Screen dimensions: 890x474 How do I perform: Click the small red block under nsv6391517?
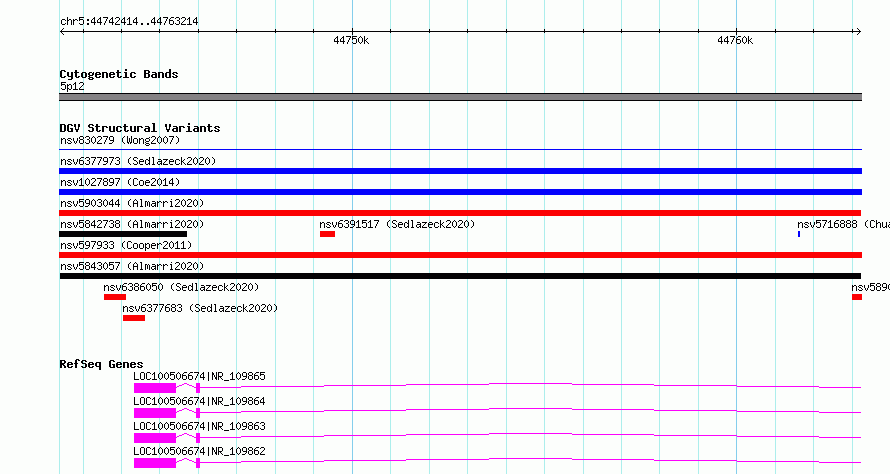click(328, 234)
